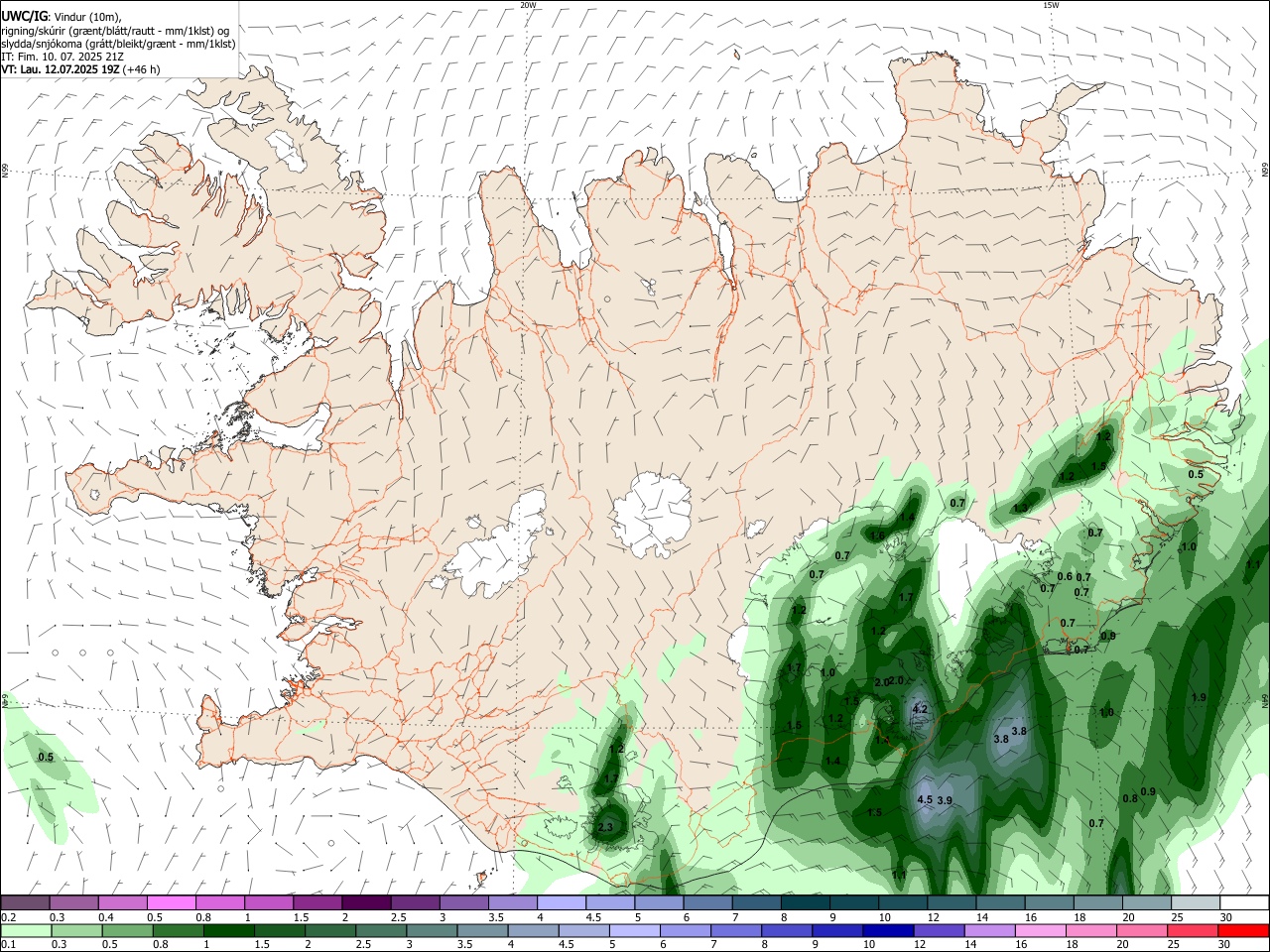Click the 0.1 label under the rain scale
This screenshot has width=1270, height=952.
8,944
